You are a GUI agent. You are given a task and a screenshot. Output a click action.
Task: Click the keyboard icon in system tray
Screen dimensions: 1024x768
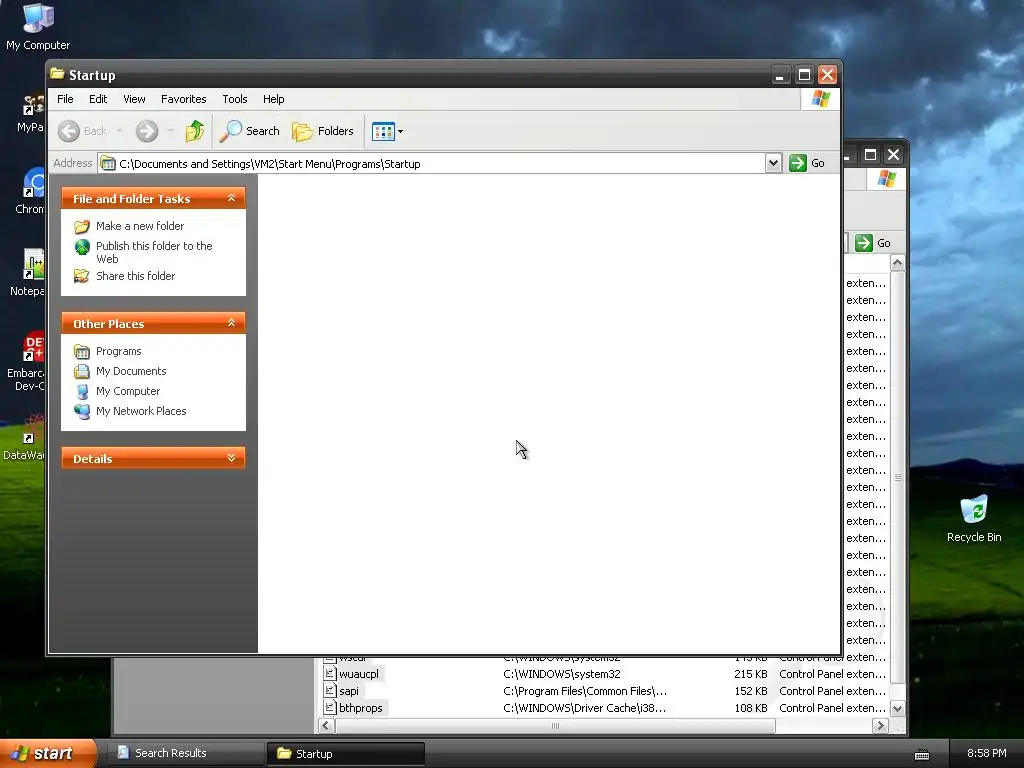[x=921, y=754]
